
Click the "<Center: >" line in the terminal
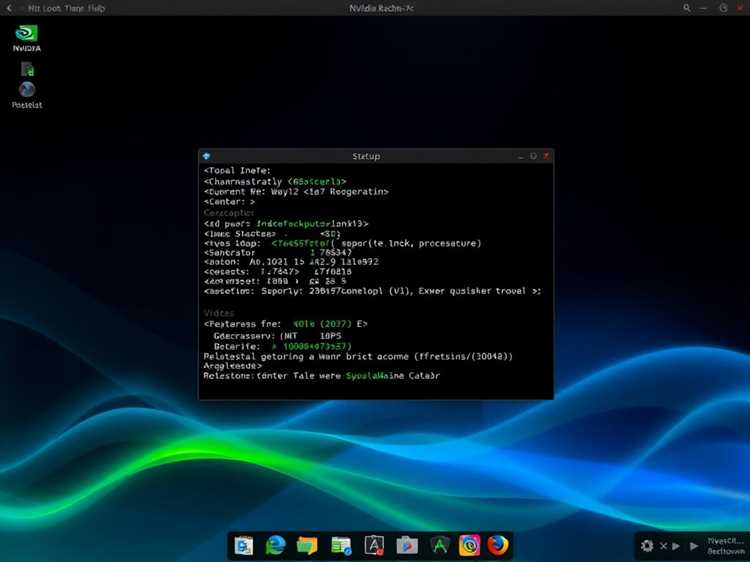230,202
